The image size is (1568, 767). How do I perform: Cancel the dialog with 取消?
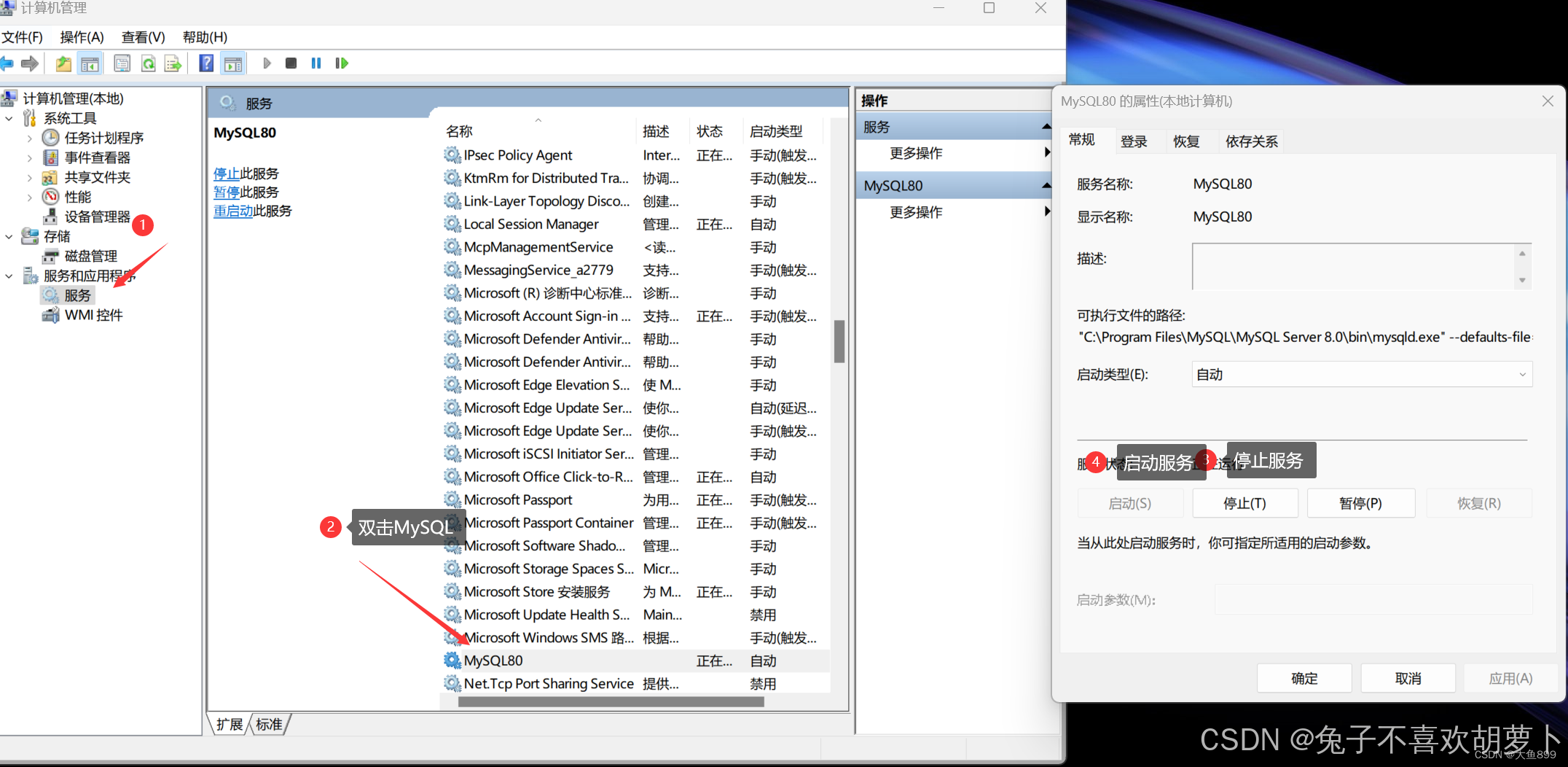1408,678
